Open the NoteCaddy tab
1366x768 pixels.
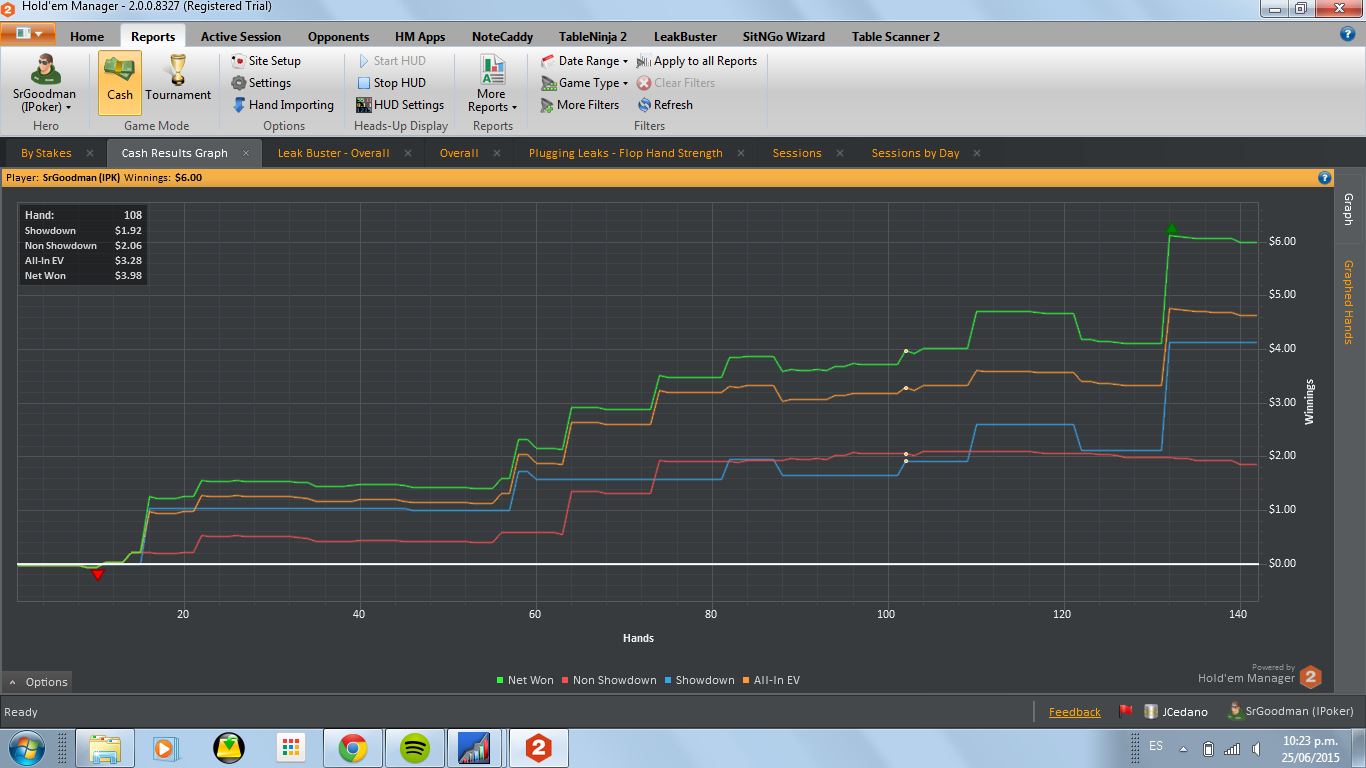[502, 37]
